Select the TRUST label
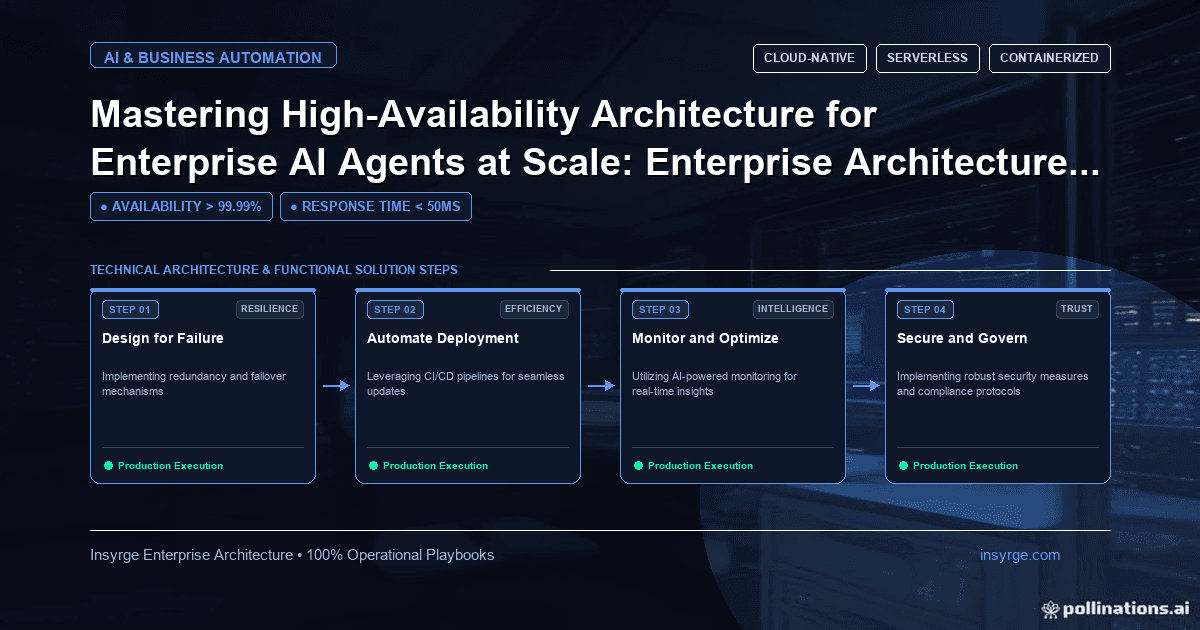 1077,309
